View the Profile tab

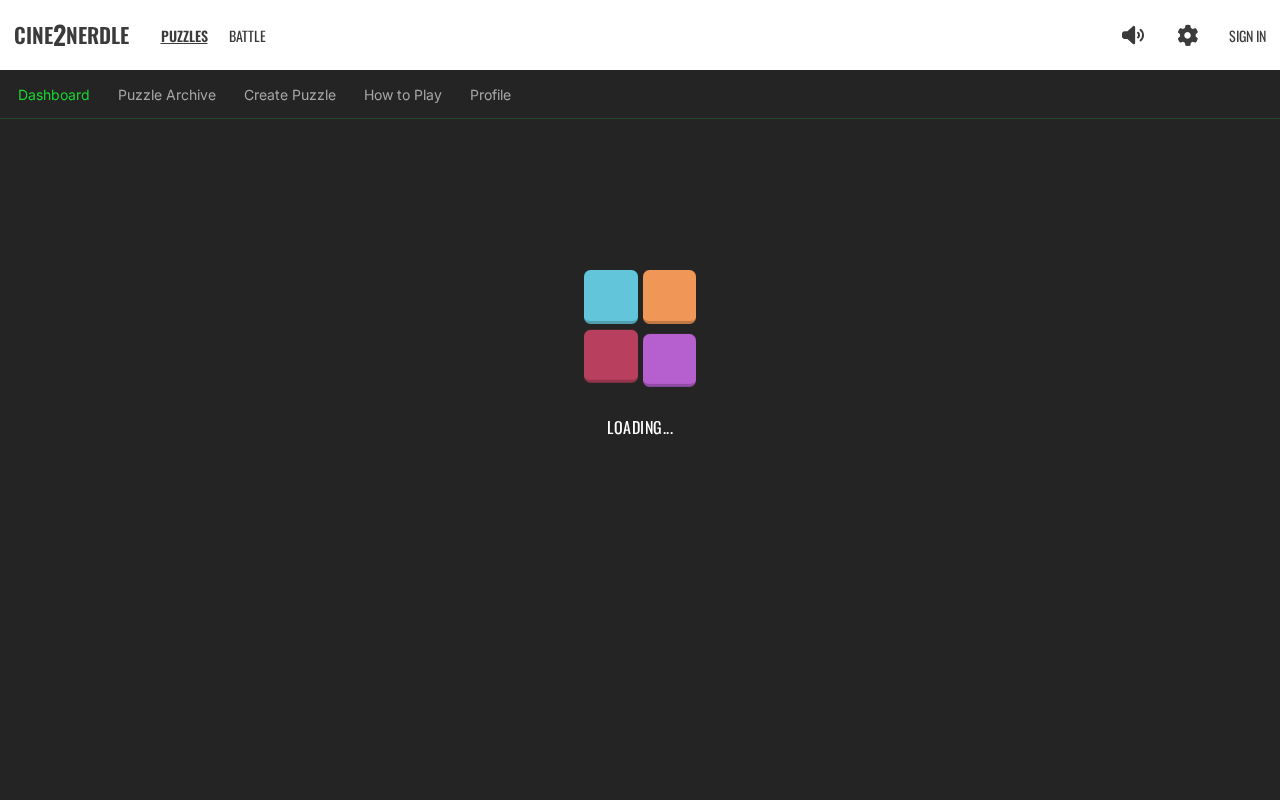tap(490, 95)
